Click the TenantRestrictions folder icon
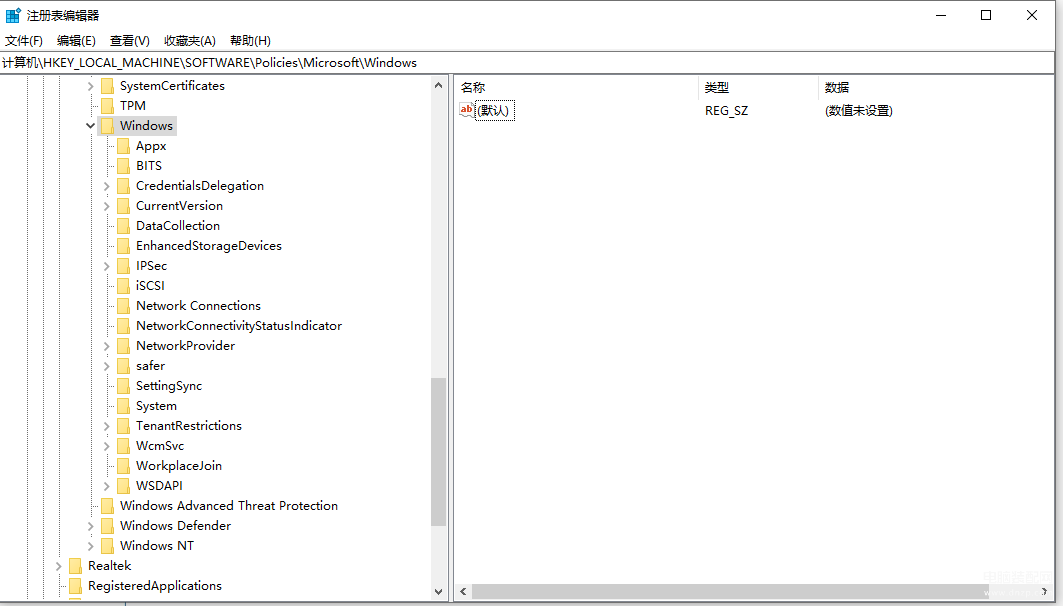The height and width of the screenshot is (606, 1063). coord(123,426)
